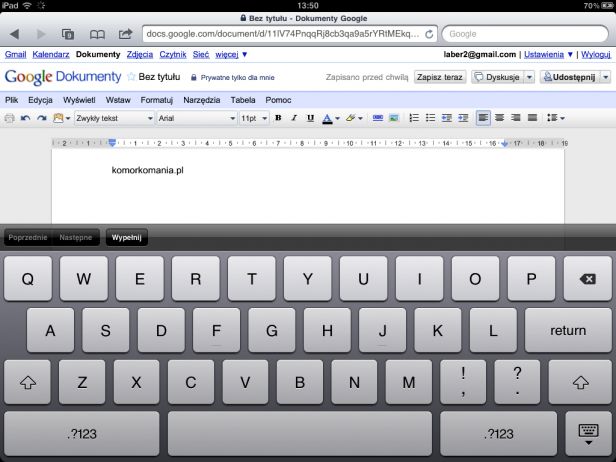Image resolution: width=616 pixels, height=462 pixels.
Task: Open the text color picker
Action: [330, 118]
